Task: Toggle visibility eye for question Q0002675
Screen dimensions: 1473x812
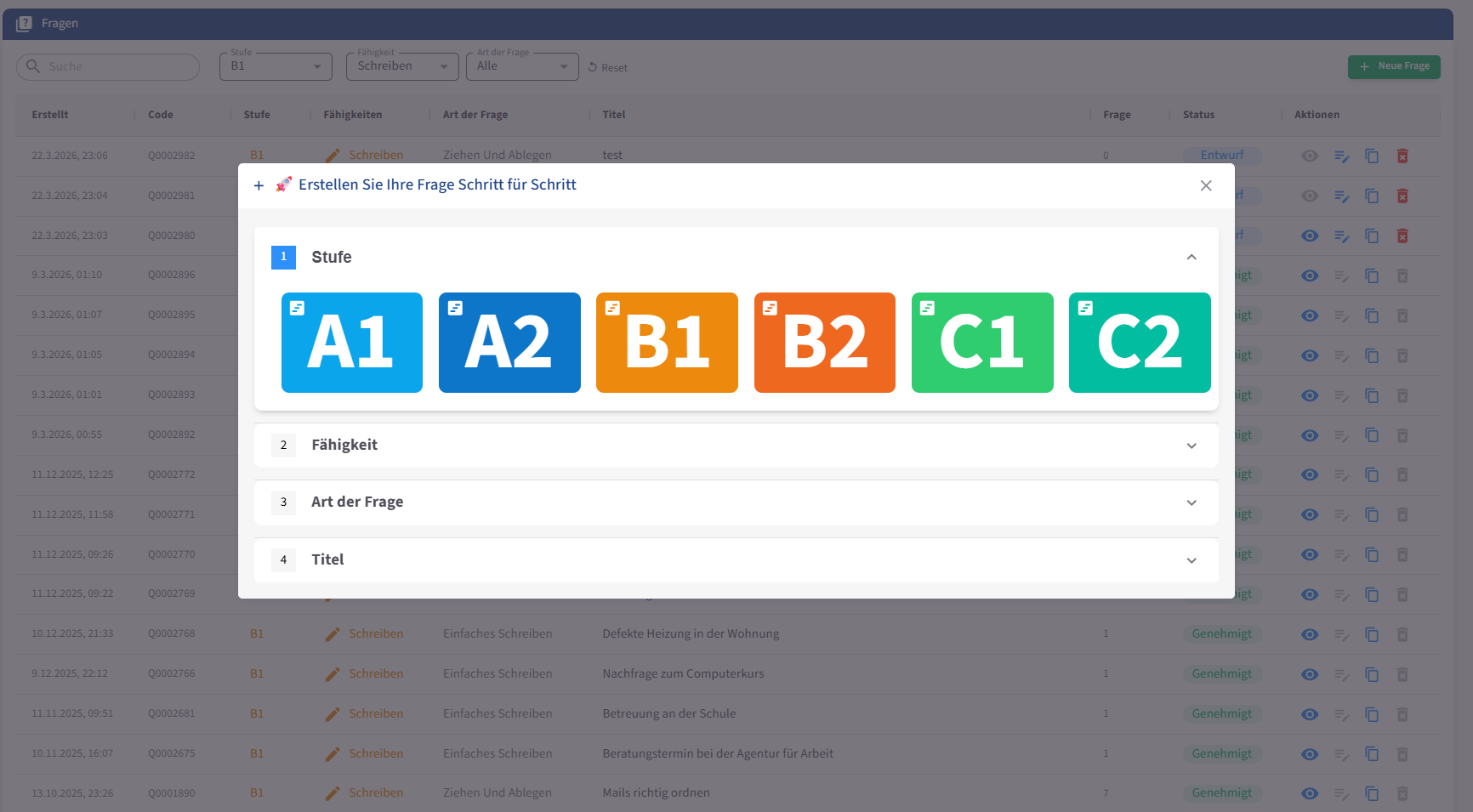Action: point(1310,754)
